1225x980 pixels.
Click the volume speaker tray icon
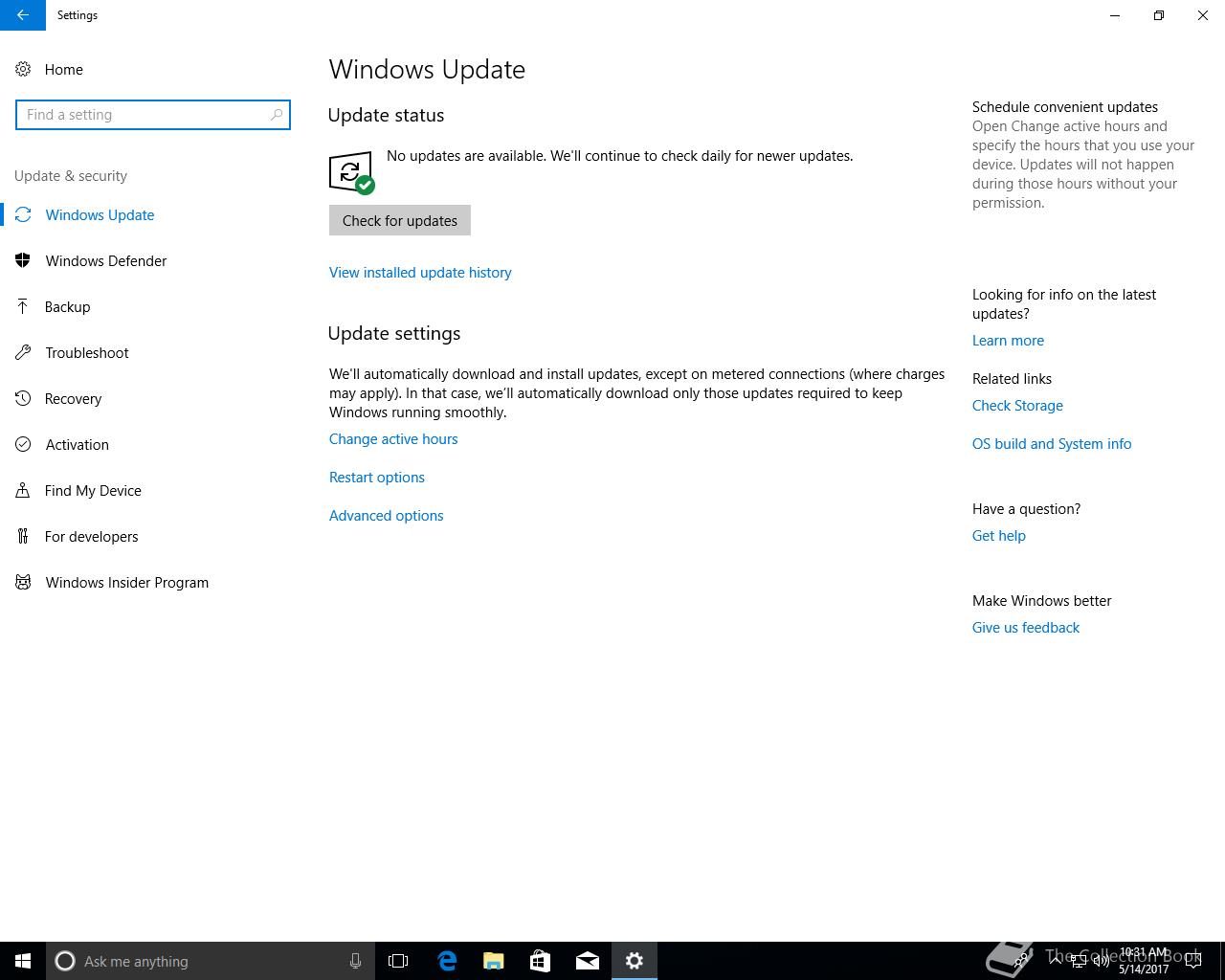(1102, 961)
